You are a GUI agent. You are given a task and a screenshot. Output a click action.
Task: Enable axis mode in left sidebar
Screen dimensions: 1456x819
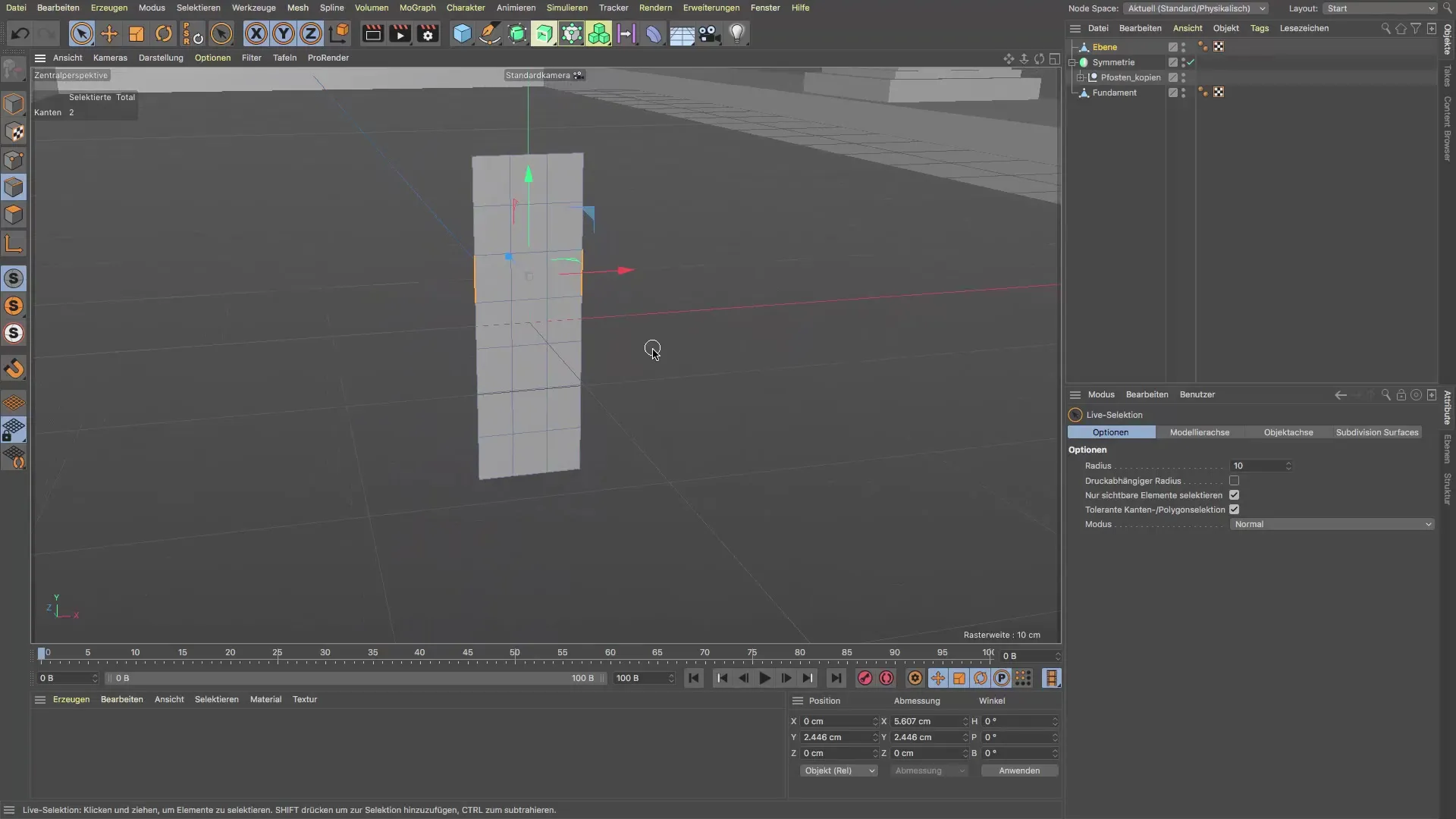(x=14, y=243)
